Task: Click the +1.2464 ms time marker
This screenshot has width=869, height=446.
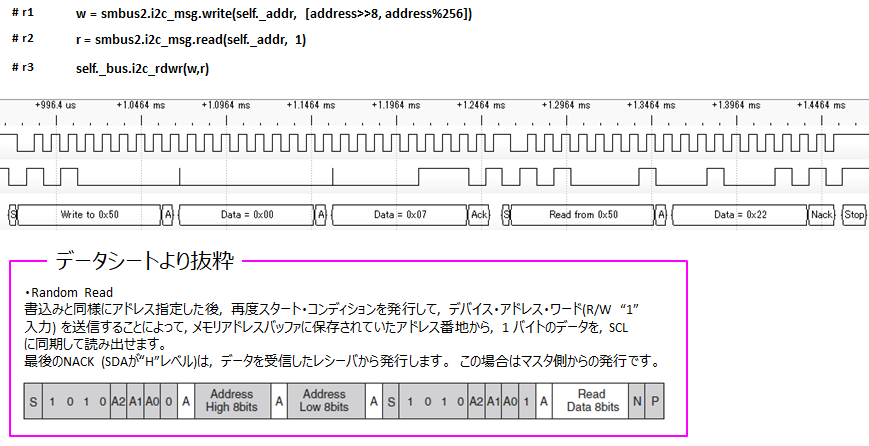Action: point(481,105)
